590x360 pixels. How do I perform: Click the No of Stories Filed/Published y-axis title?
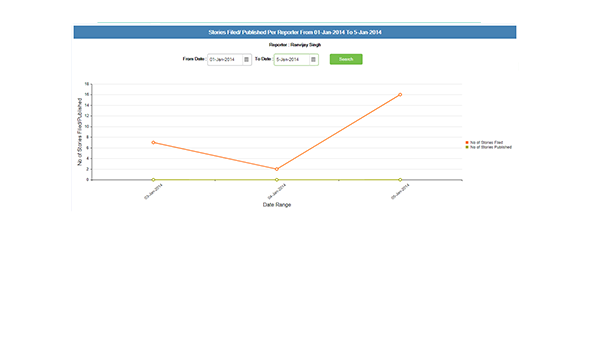79,132
